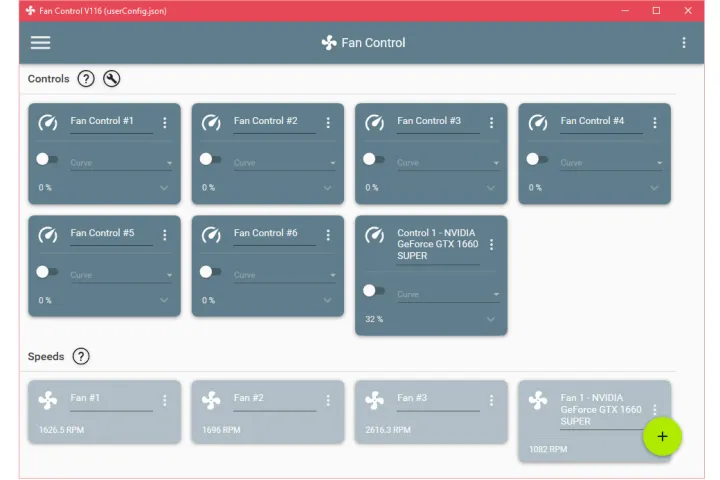Click the gauge icon on Fan Control #4

pos(538,123)
